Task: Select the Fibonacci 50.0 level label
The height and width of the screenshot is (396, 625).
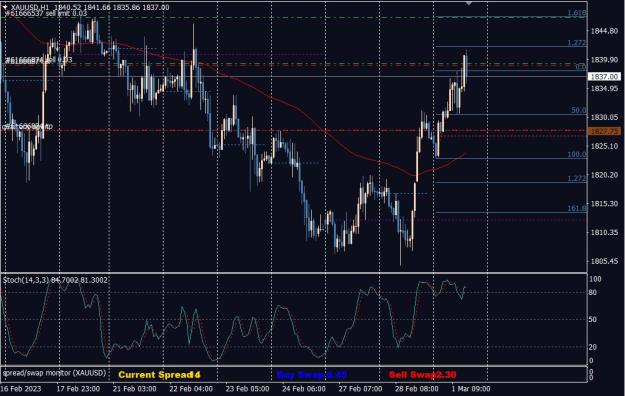Action: click(x=579, y=110)
